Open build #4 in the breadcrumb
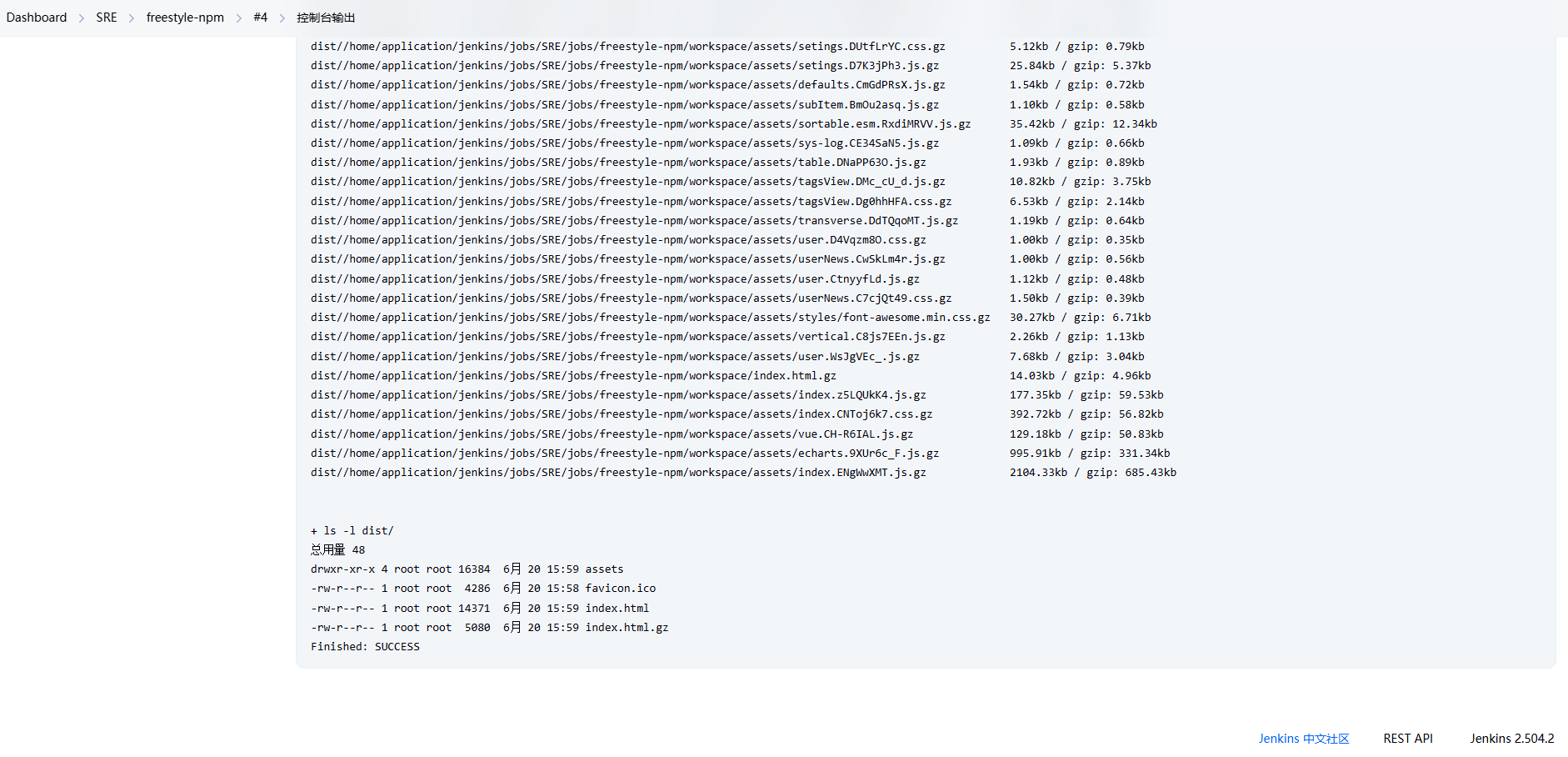This screenshot has height=757, width=1568. coord(260,18)
